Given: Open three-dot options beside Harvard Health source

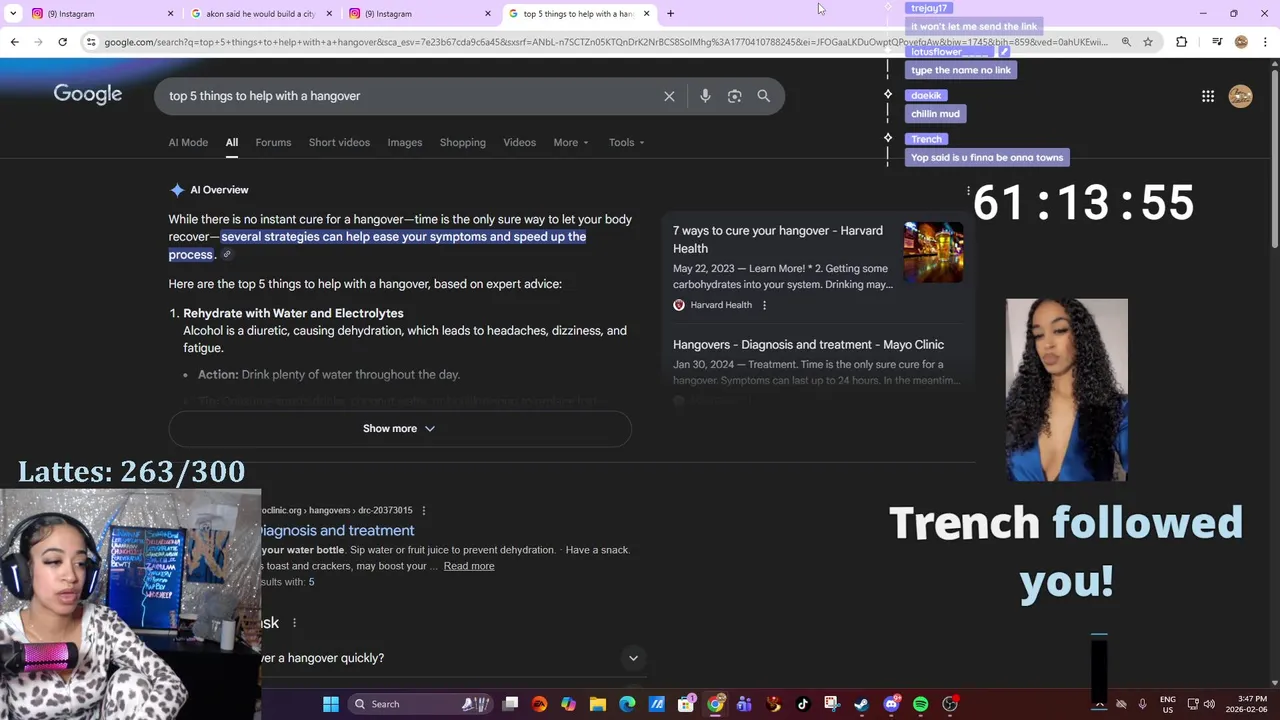Looking at the screenshot, I should coord(764,305).
